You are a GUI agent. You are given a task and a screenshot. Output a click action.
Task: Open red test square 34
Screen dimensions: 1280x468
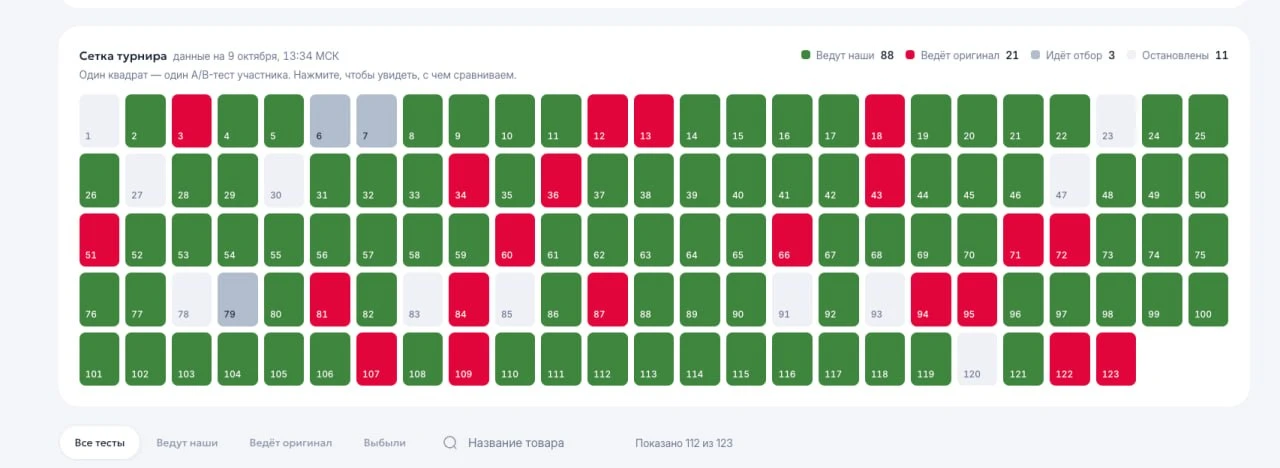[x=469, y=180]
